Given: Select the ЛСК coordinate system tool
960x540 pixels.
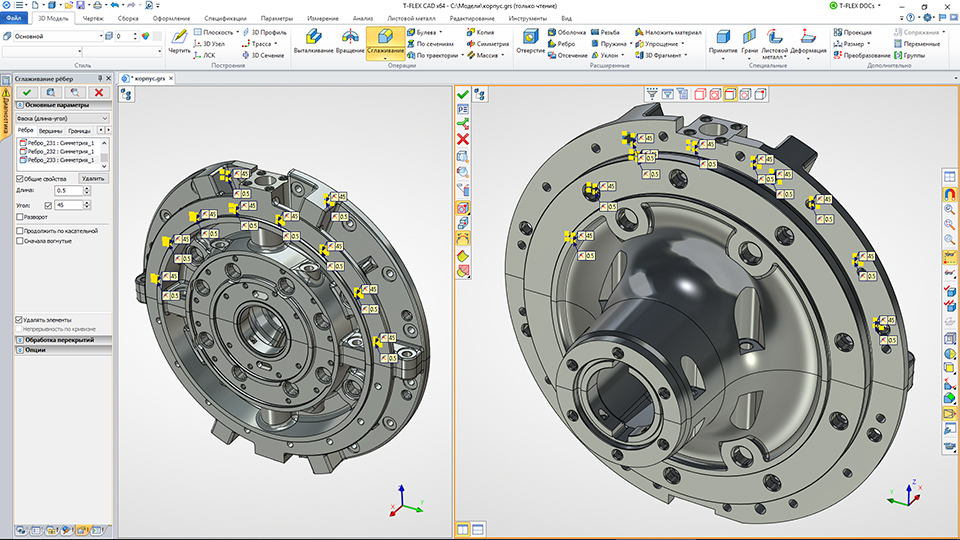Looking at the screenshot, I should click(204, 55).
